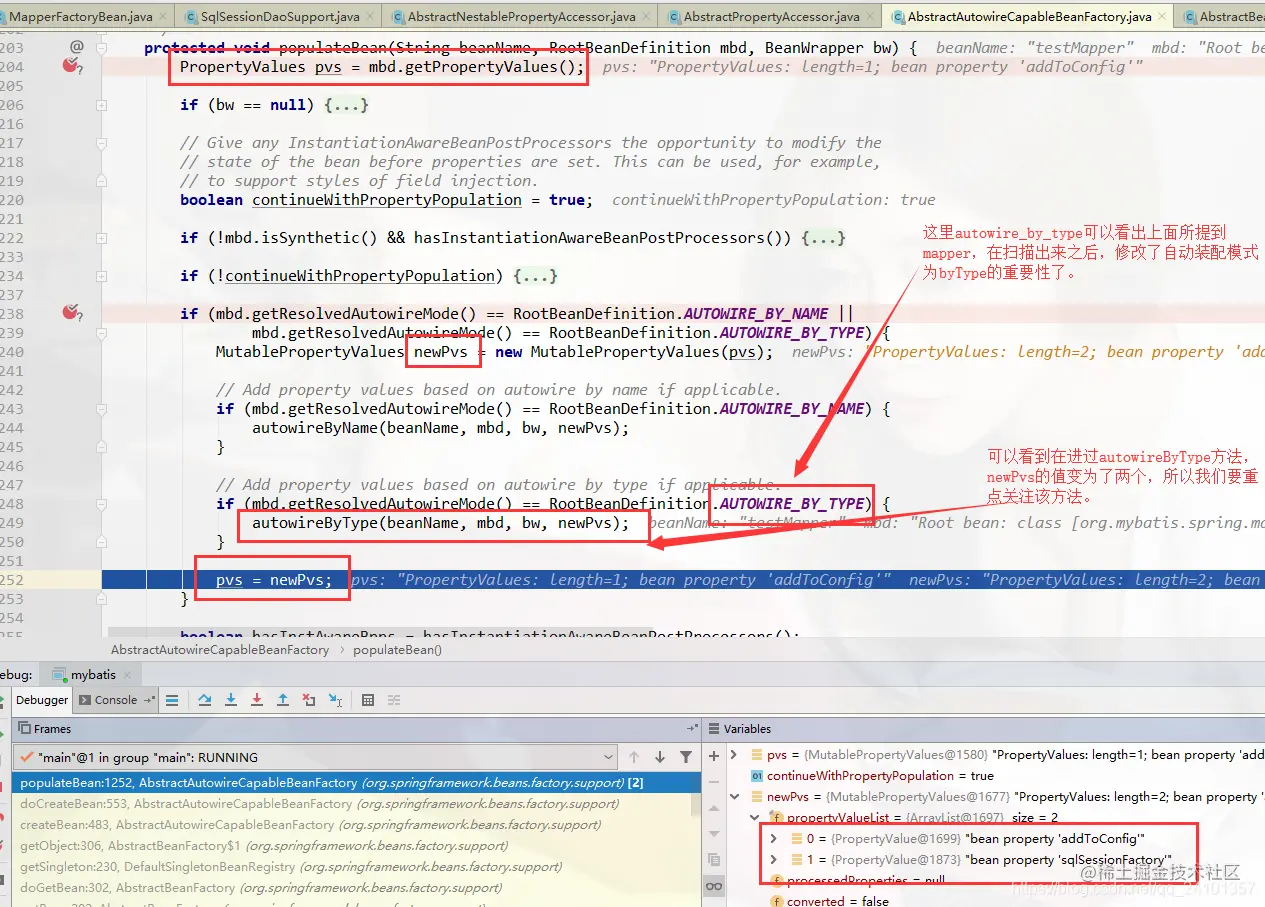1265x907 pixels.
Task: Click populateBean() in breadcrumb
Action: pos(397,649)
